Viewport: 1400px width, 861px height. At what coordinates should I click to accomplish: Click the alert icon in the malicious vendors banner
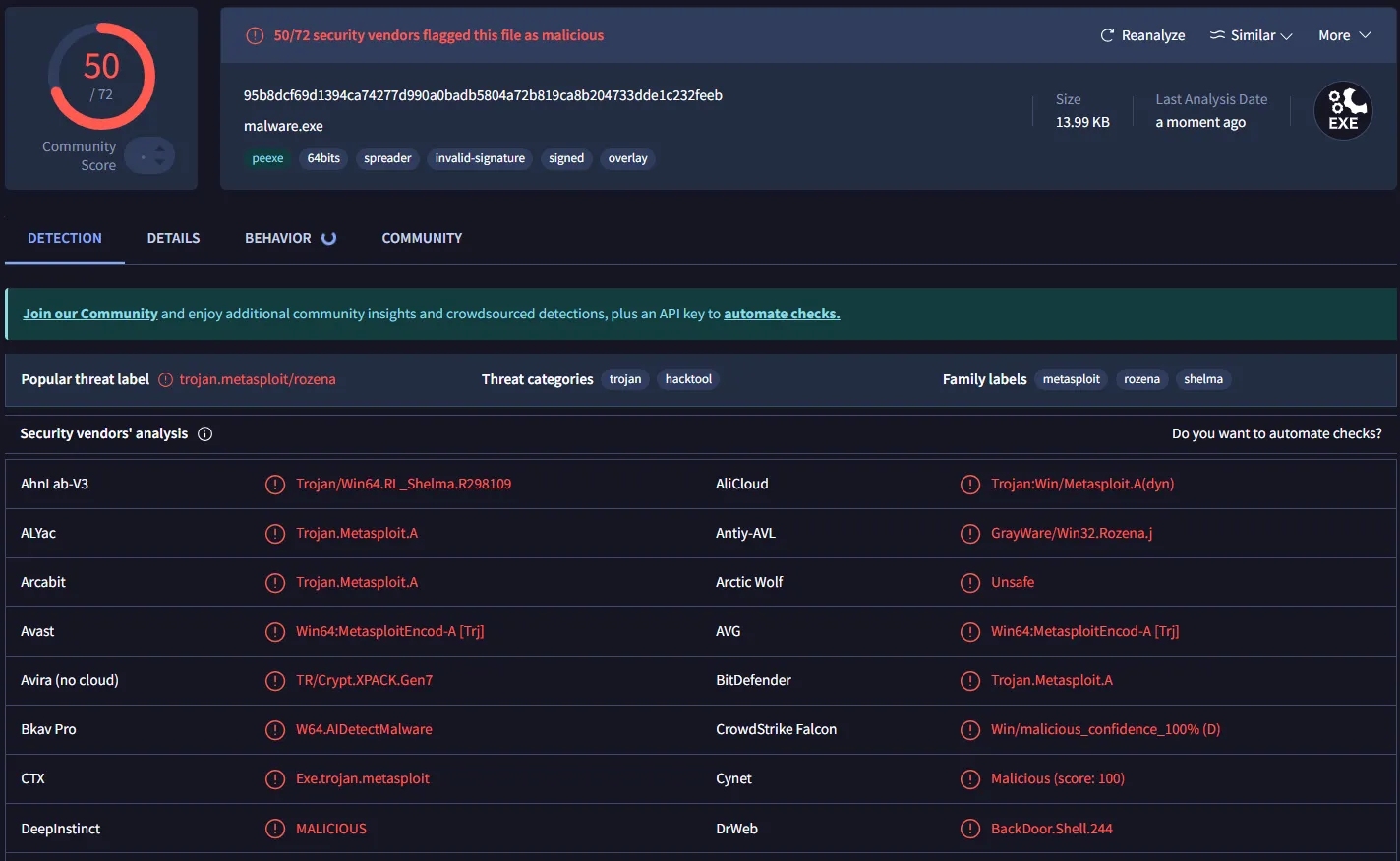[x=255, y=35]
